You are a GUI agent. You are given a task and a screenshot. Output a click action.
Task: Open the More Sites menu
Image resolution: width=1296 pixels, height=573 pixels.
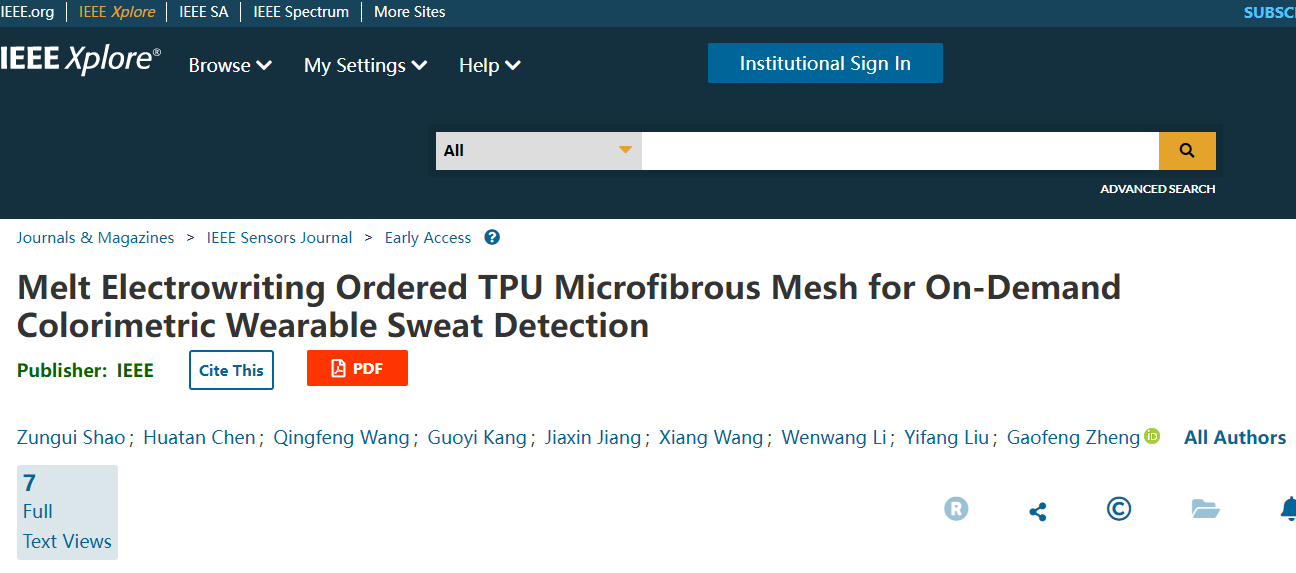click(x=409, y=12)
